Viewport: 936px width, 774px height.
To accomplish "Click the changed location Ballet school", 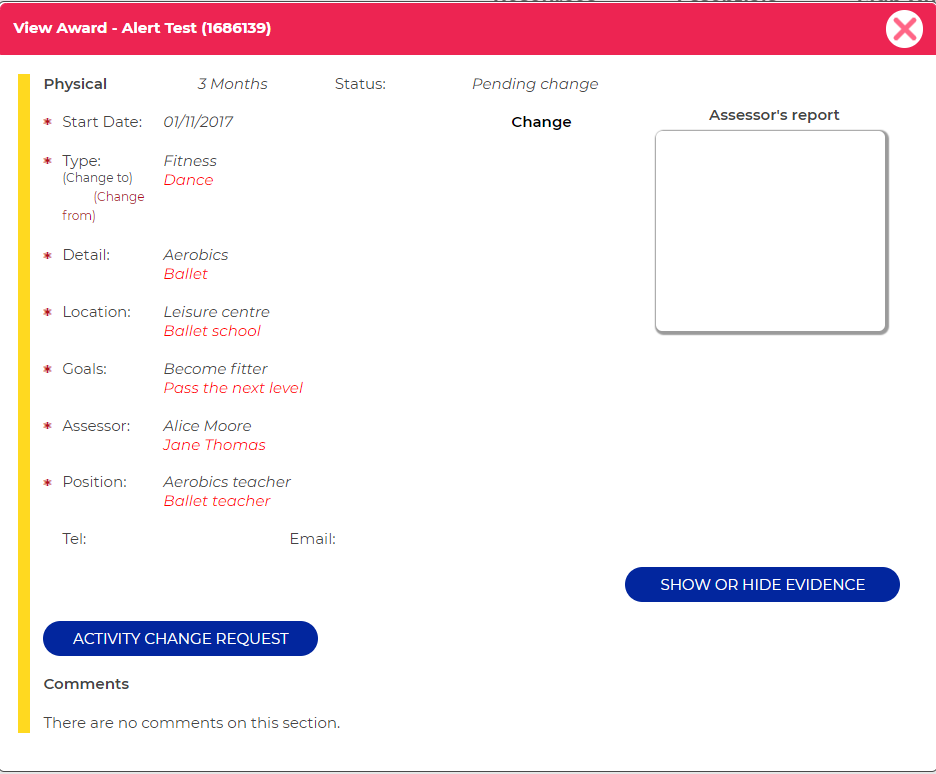I will 212,331.
